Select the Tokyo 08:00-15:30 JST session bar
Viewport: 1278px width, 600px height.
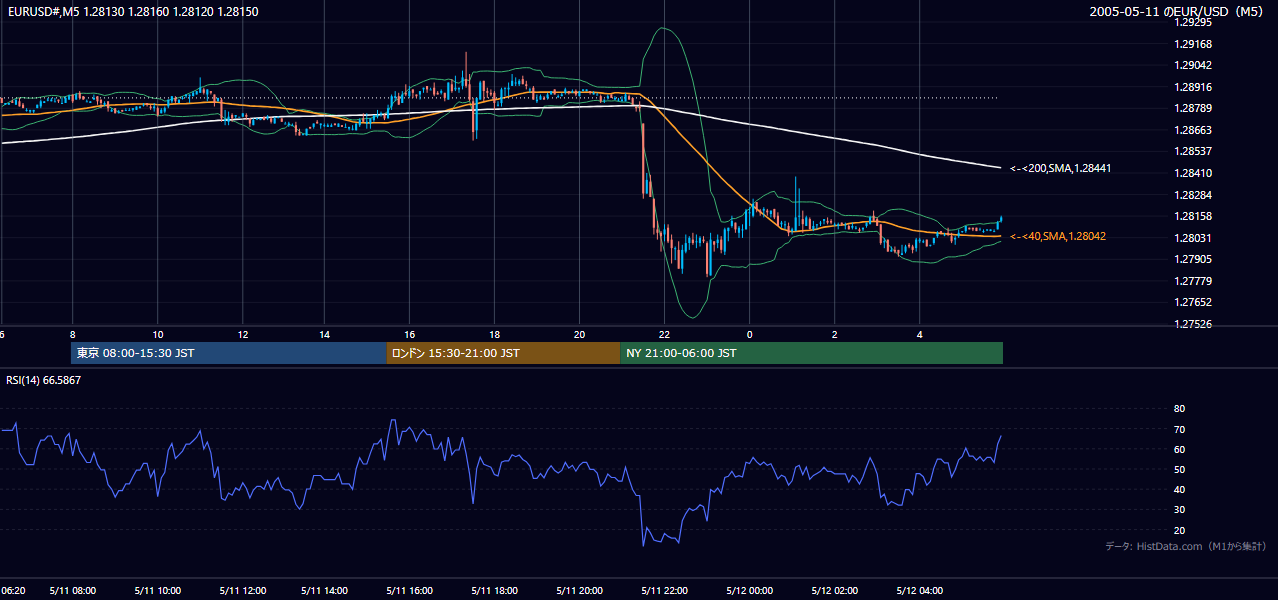[229, 353]
